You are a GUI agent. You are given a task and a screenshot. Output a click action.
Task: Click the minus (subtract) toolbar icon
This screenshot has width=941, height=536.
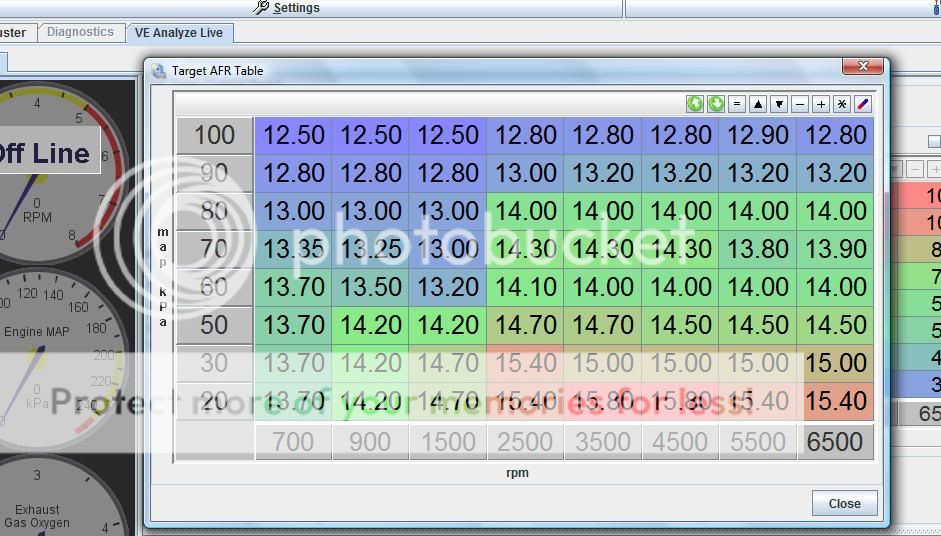(x=800, y=104)
